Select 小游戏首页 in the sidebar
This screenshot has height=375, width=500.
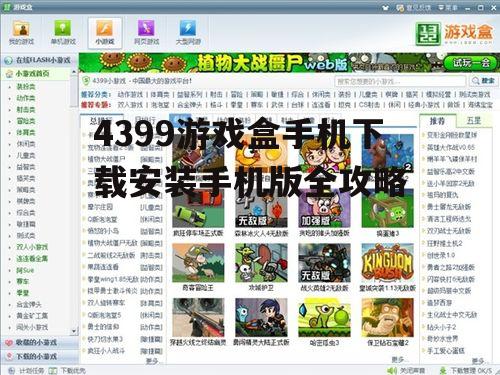tap(32, 74)
